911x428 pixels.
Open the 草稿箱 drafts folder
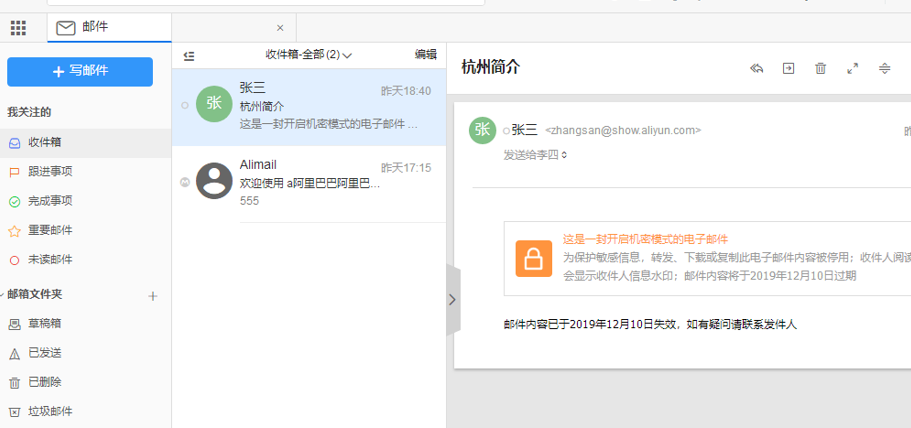point(44,324)
